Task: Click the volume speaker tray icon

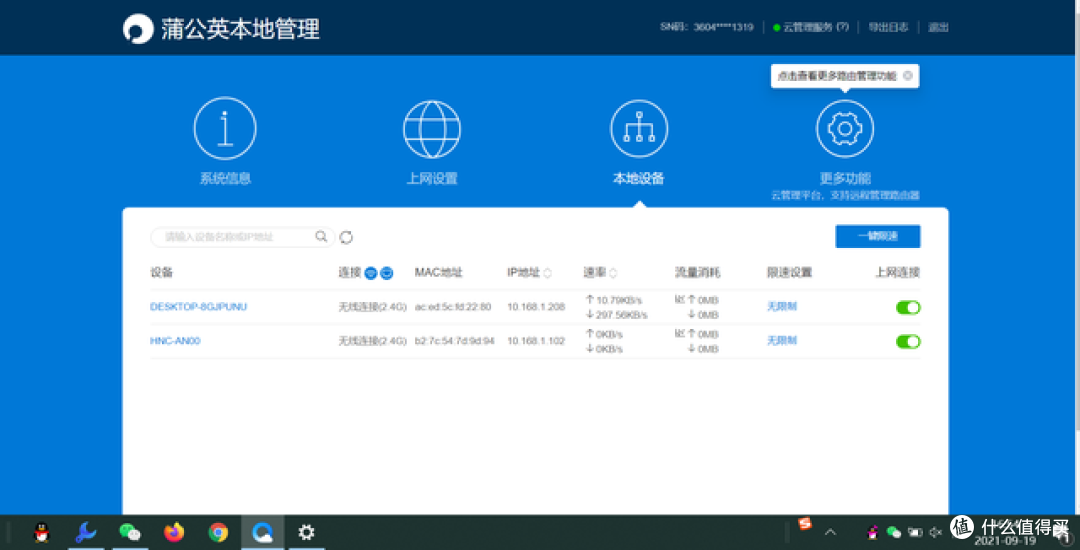Action: [x=935, y=531]
